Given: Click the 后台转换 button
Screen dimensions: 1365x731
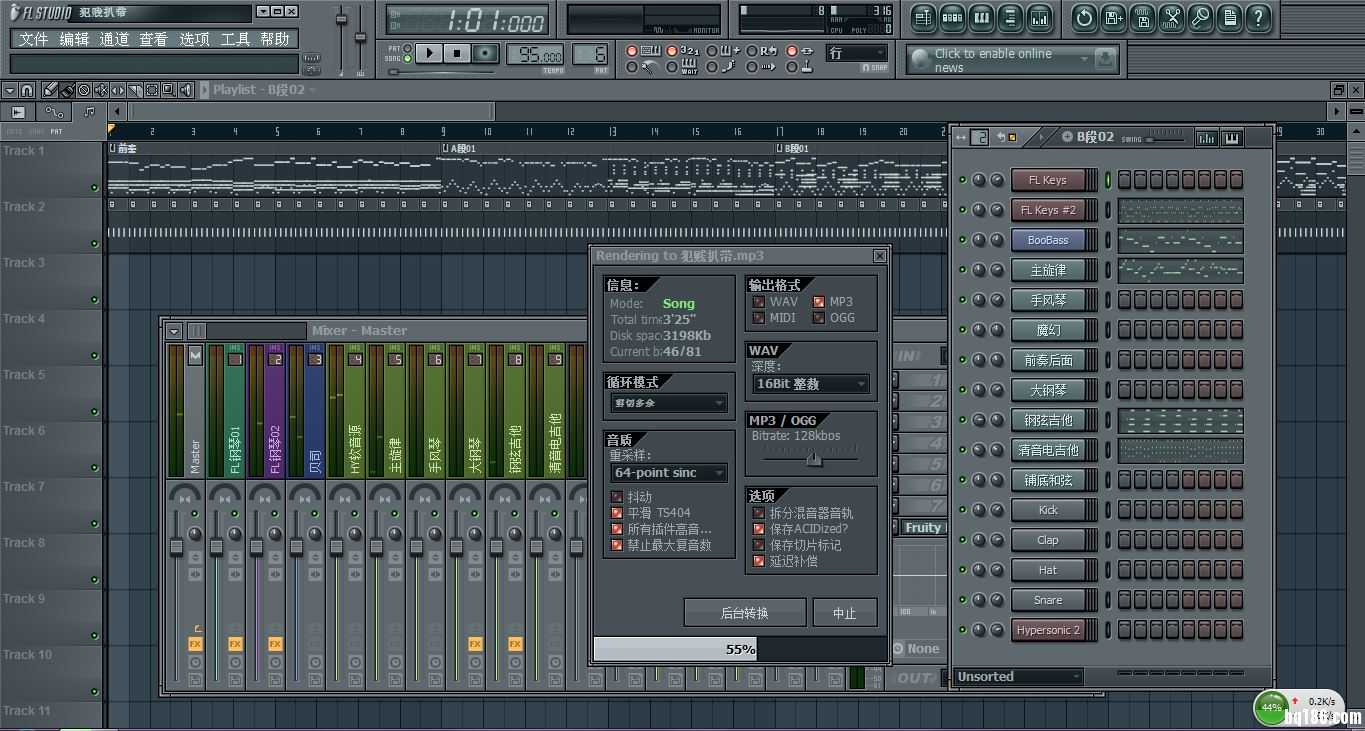Looking at the screenshot, I should [x=745, y=613].
